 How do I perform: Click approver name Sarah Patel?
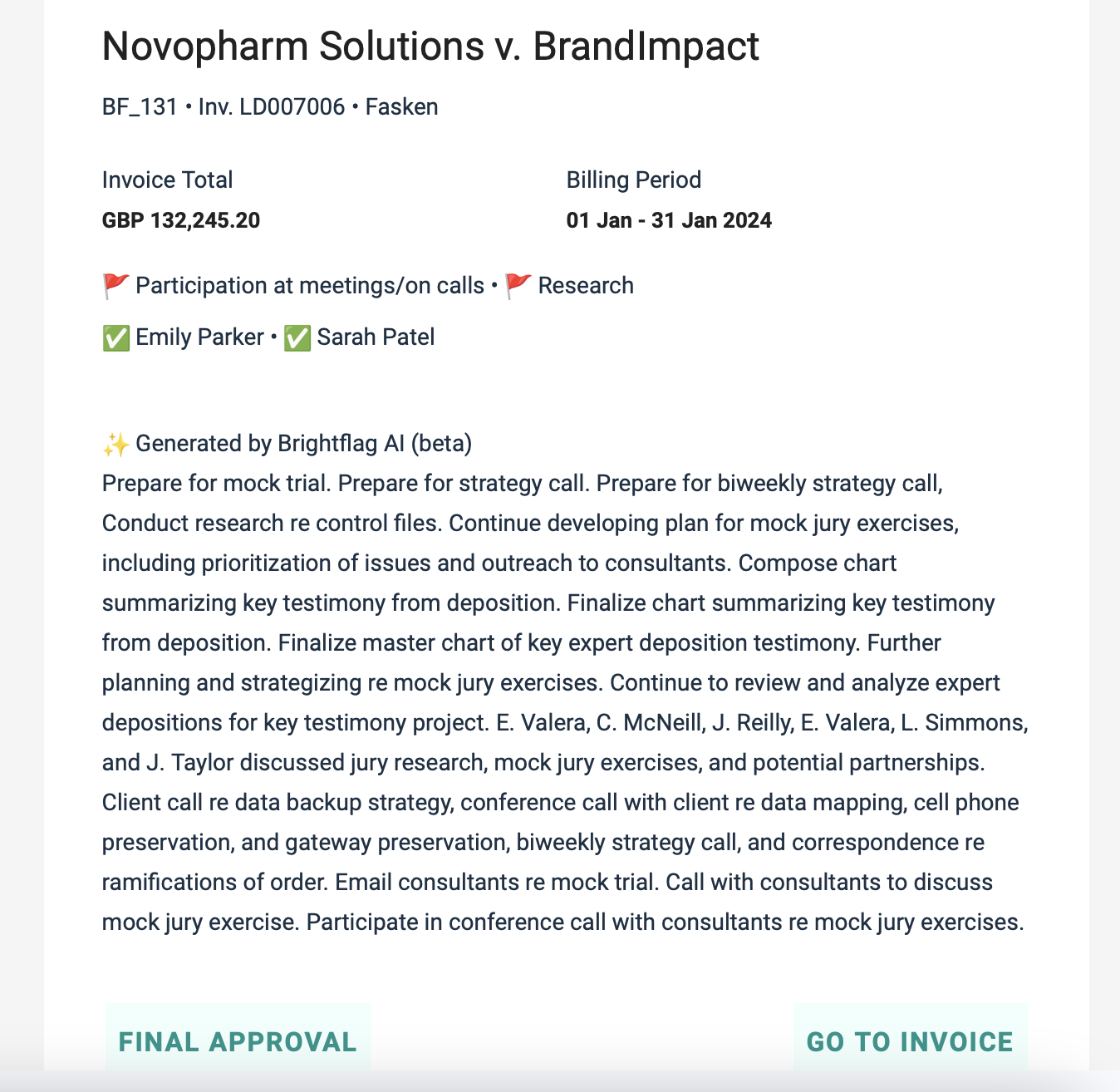coord(376,337)
